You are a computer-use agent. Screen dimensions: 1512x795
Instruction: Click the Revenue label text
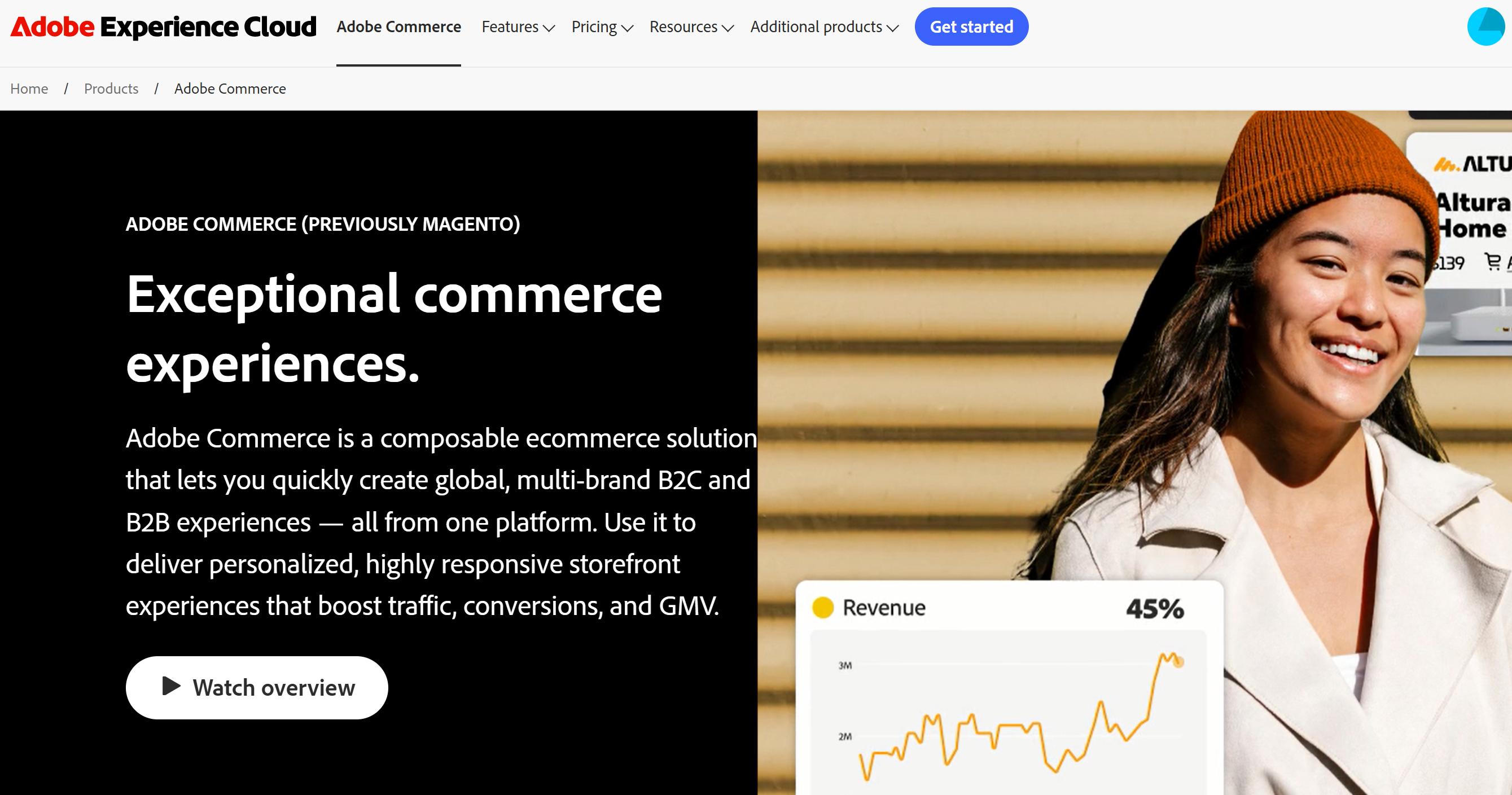pyautogui.click(x=884, y=608)
